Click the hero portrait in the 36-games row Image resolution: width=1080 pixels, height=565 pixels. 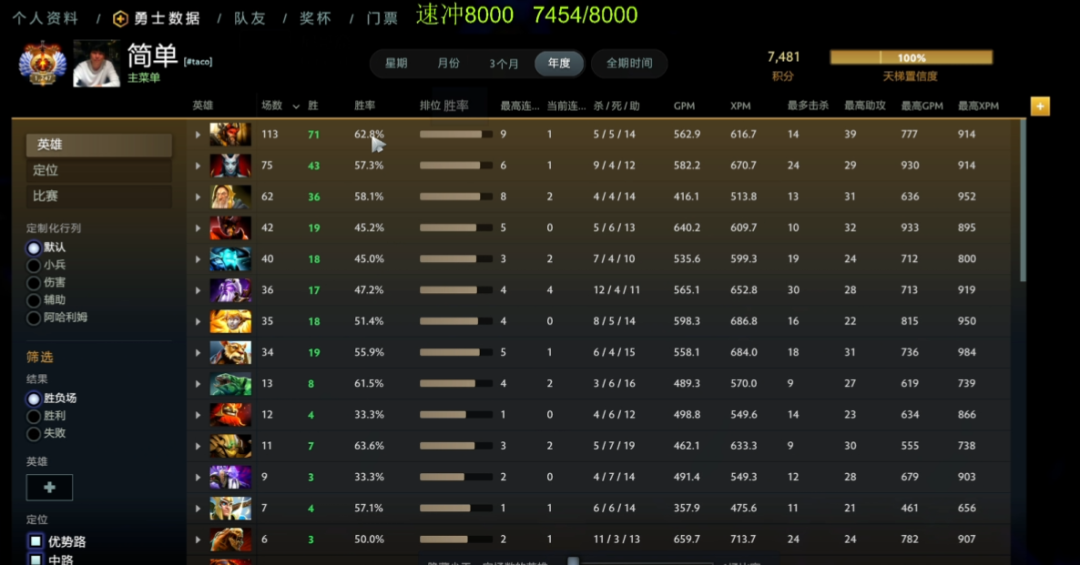click(230, 290)
